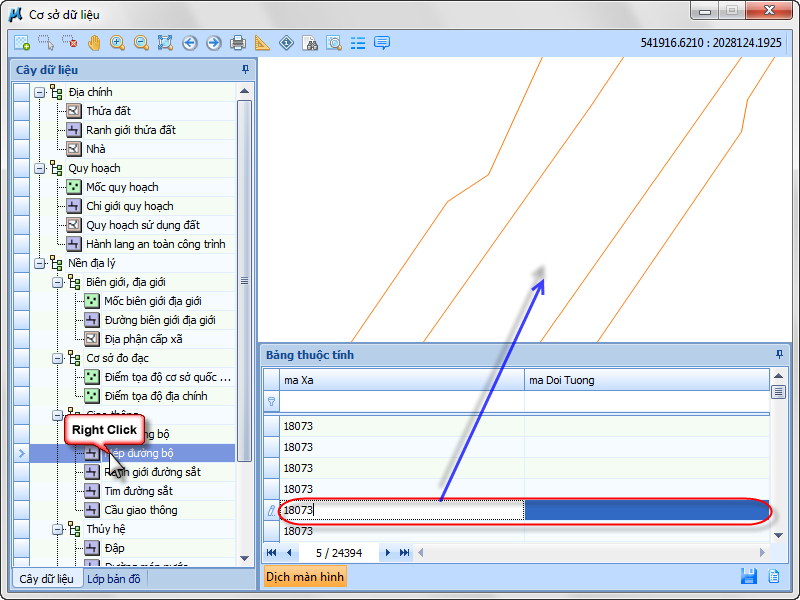
Task: Click the binoculars search icon
Action: [310, 43]
